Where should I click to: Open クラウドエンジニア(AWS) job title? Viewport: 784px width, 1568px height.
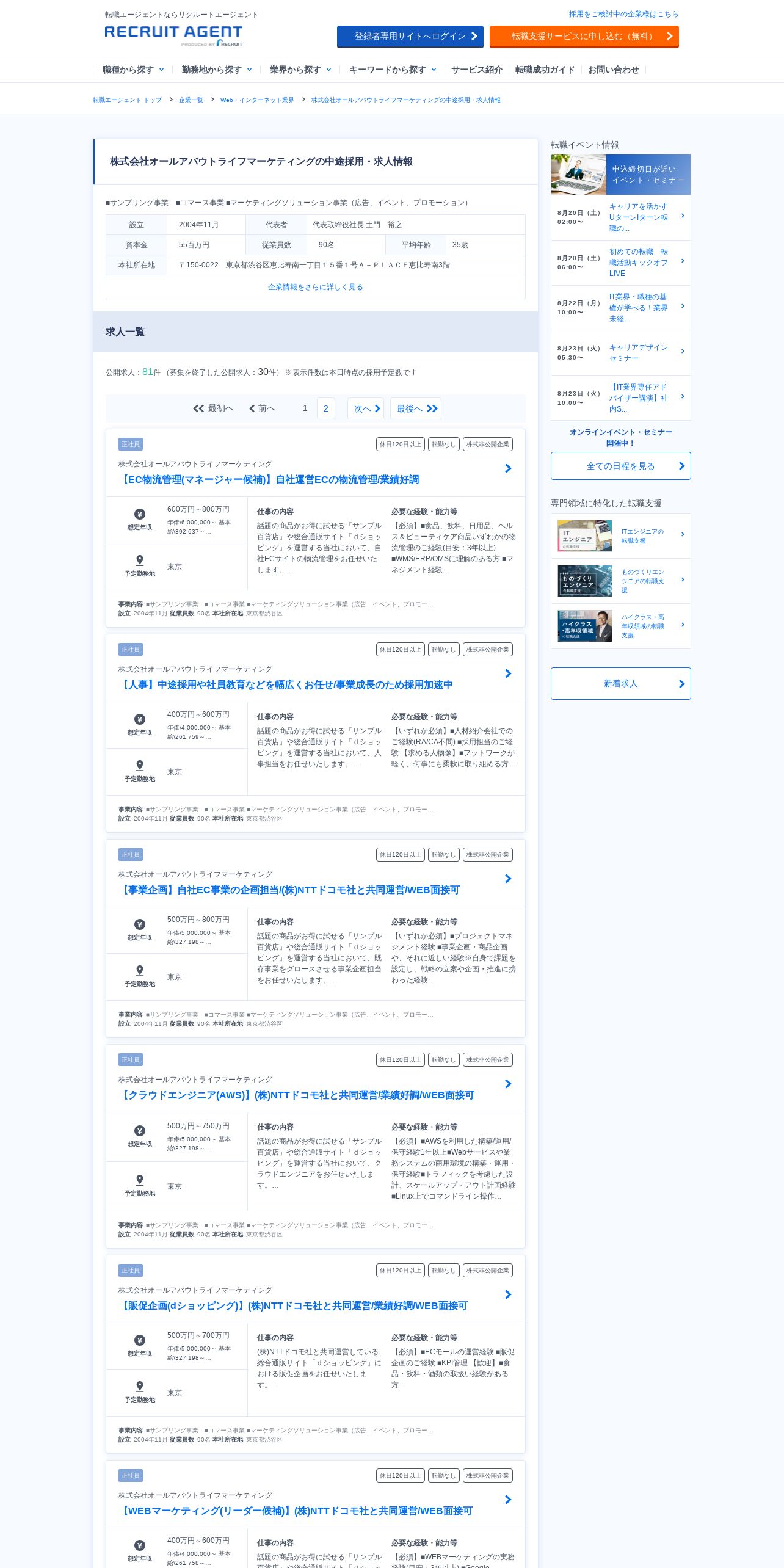296,1095
